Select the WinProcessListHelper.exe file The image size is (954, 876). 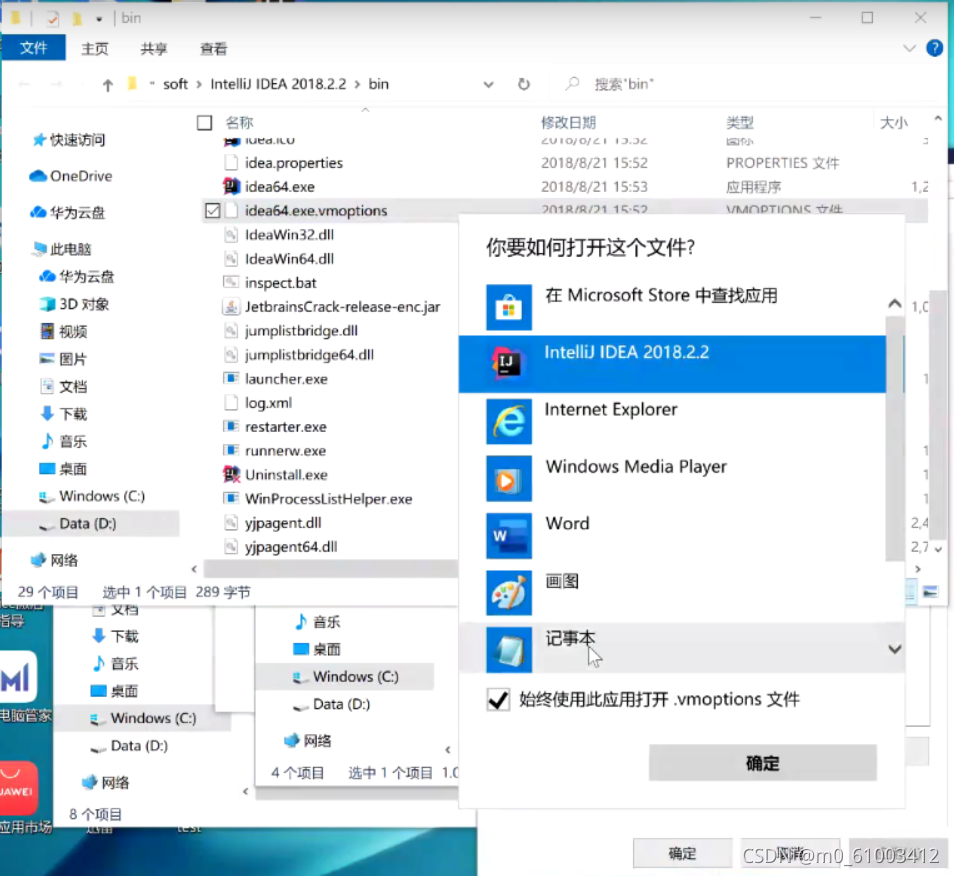coord(329,499)
